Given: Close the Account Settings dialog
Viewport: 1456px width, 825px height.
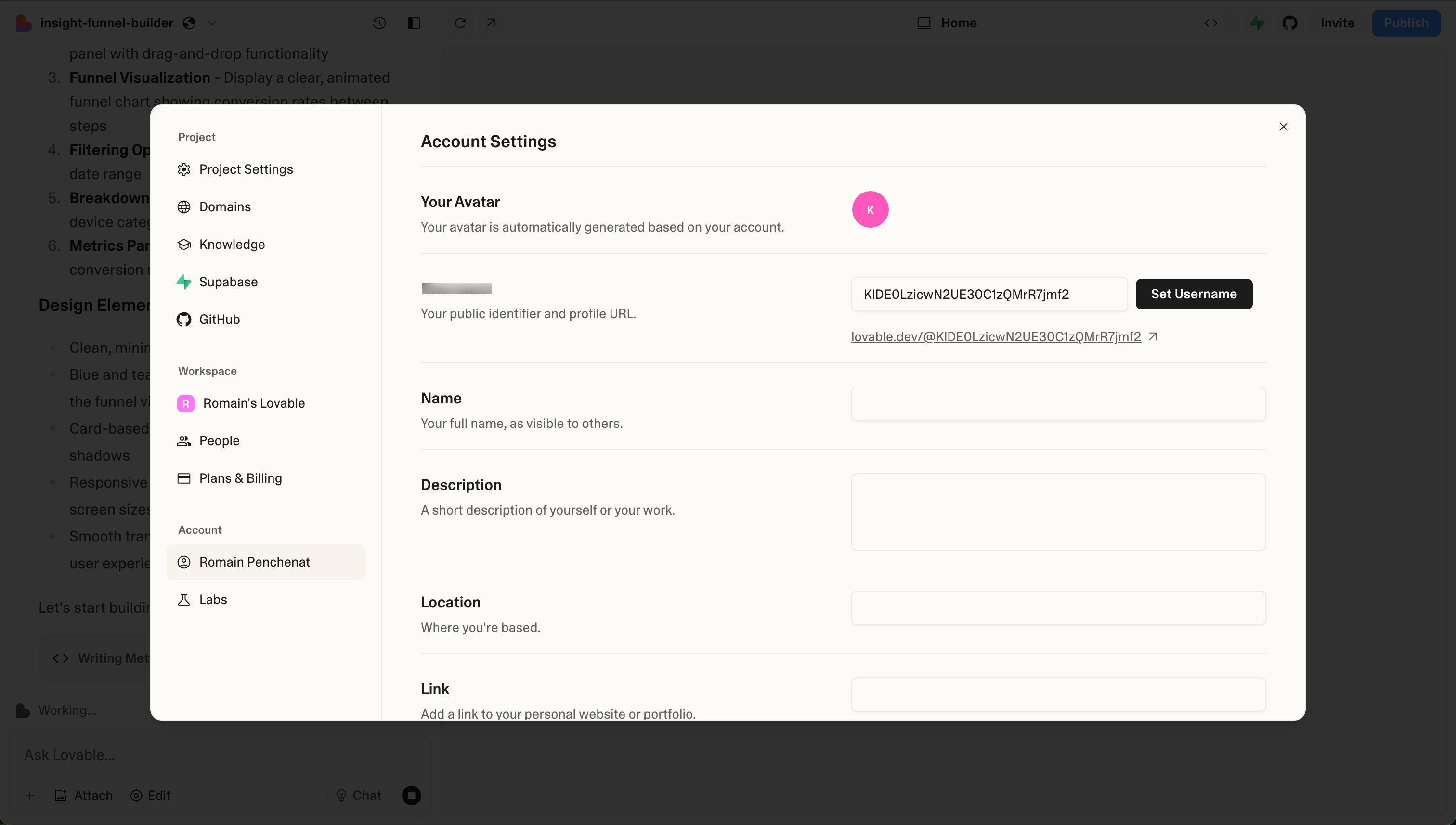Looking at the screenshot, I should pyautogui.click(x=1283, y=127).
